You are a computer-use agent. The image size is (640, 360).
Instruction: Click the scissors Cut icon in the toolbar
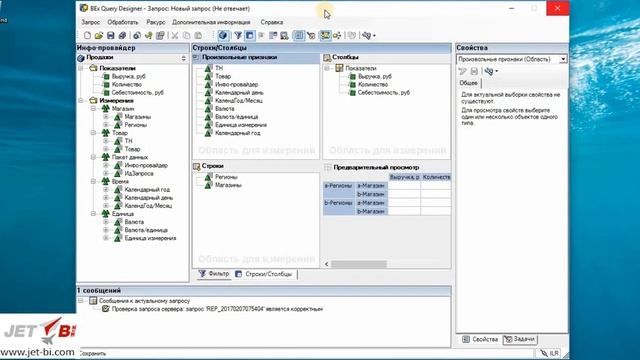tap(175, 36)
